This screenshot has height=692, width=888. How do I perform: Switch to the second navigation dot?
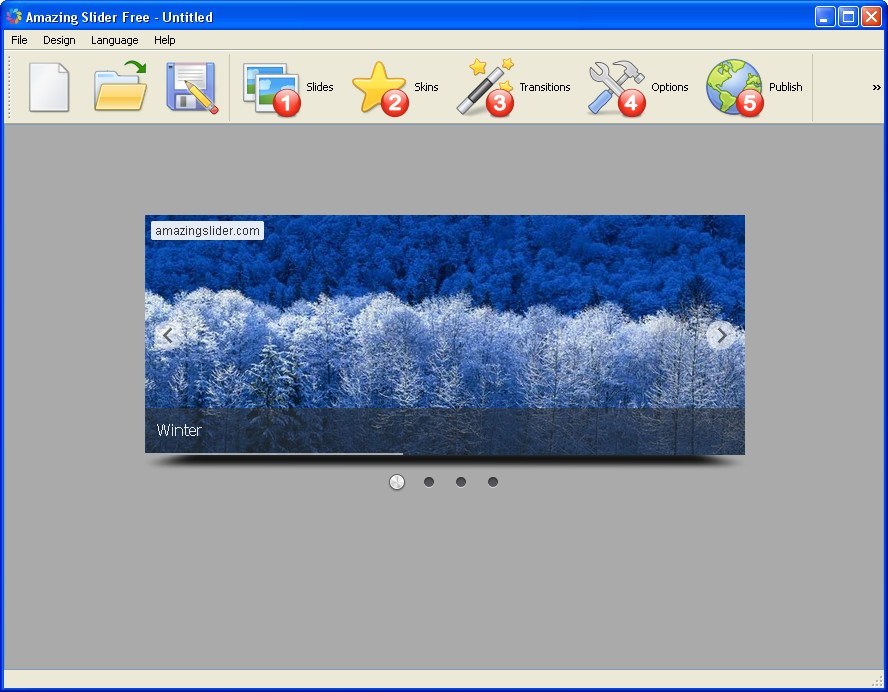coord(428,481)
